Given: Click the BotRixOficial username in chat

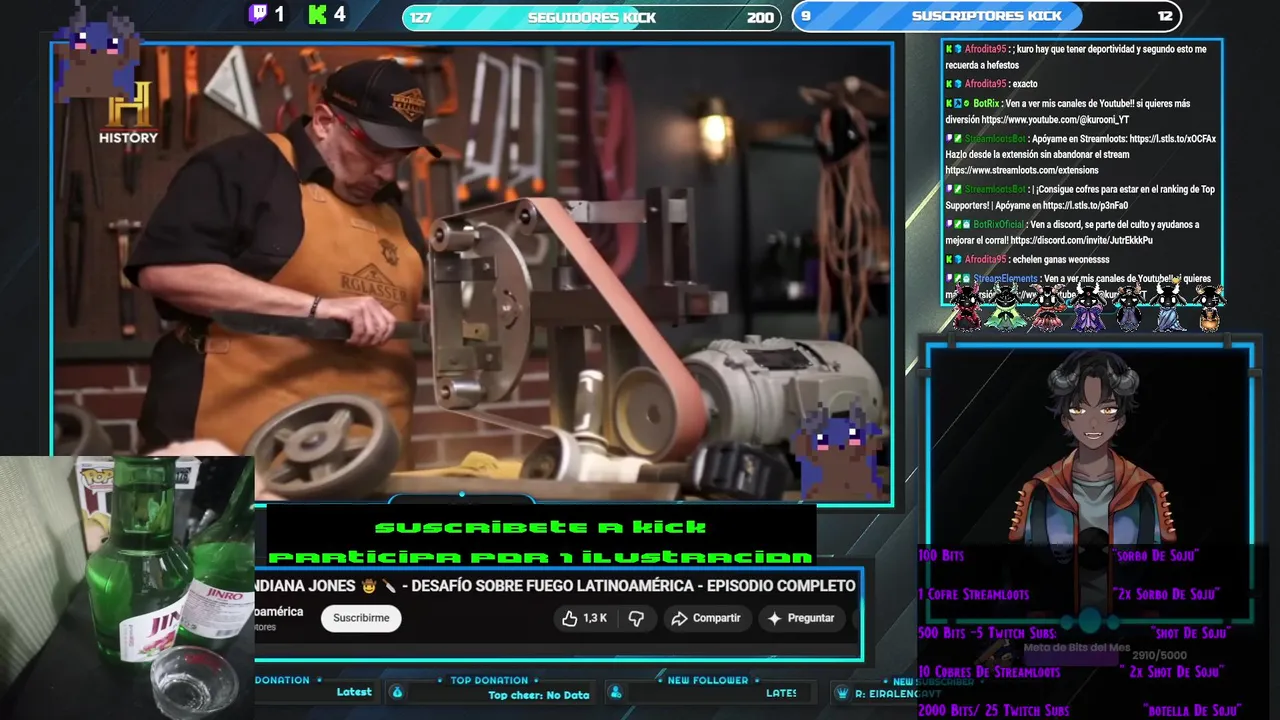Looking at the screenshot, I should coord(998,225).
